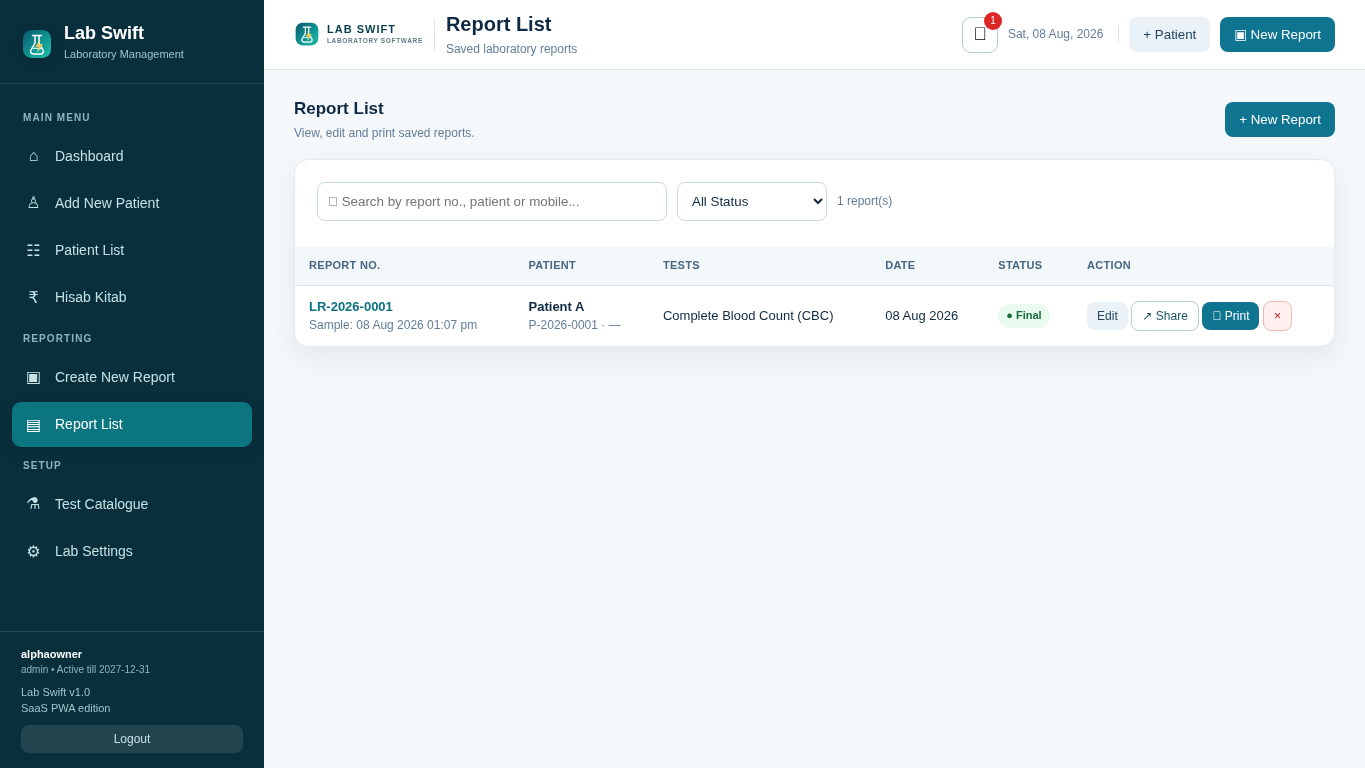Click the STATUS column header
This screenshot has width=1365, height=768.
point(1020,265)
